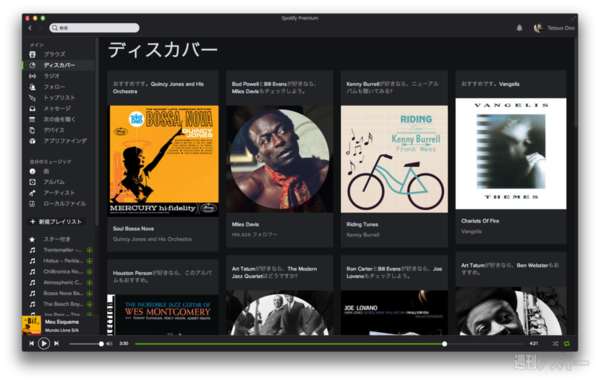Open the Trentemøller playlist

[62, 250]
